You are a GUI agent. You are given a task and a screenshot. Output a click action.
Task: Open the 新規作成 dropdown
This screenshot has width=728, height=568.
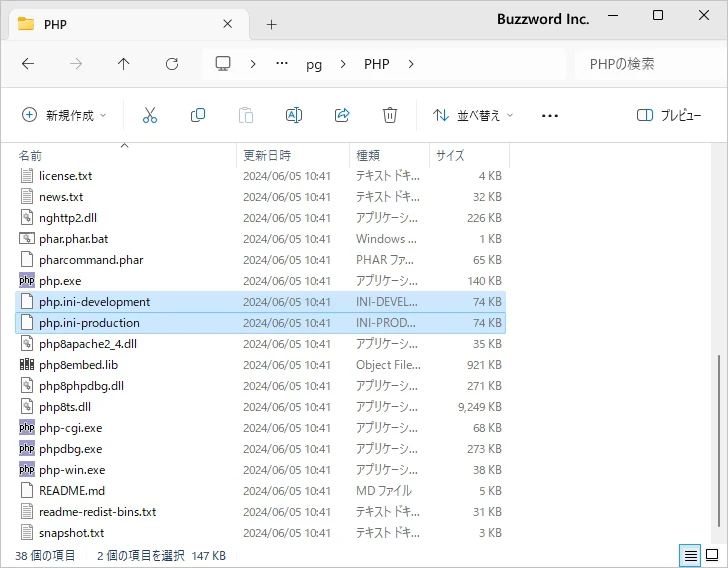click(x=64, y=115)
